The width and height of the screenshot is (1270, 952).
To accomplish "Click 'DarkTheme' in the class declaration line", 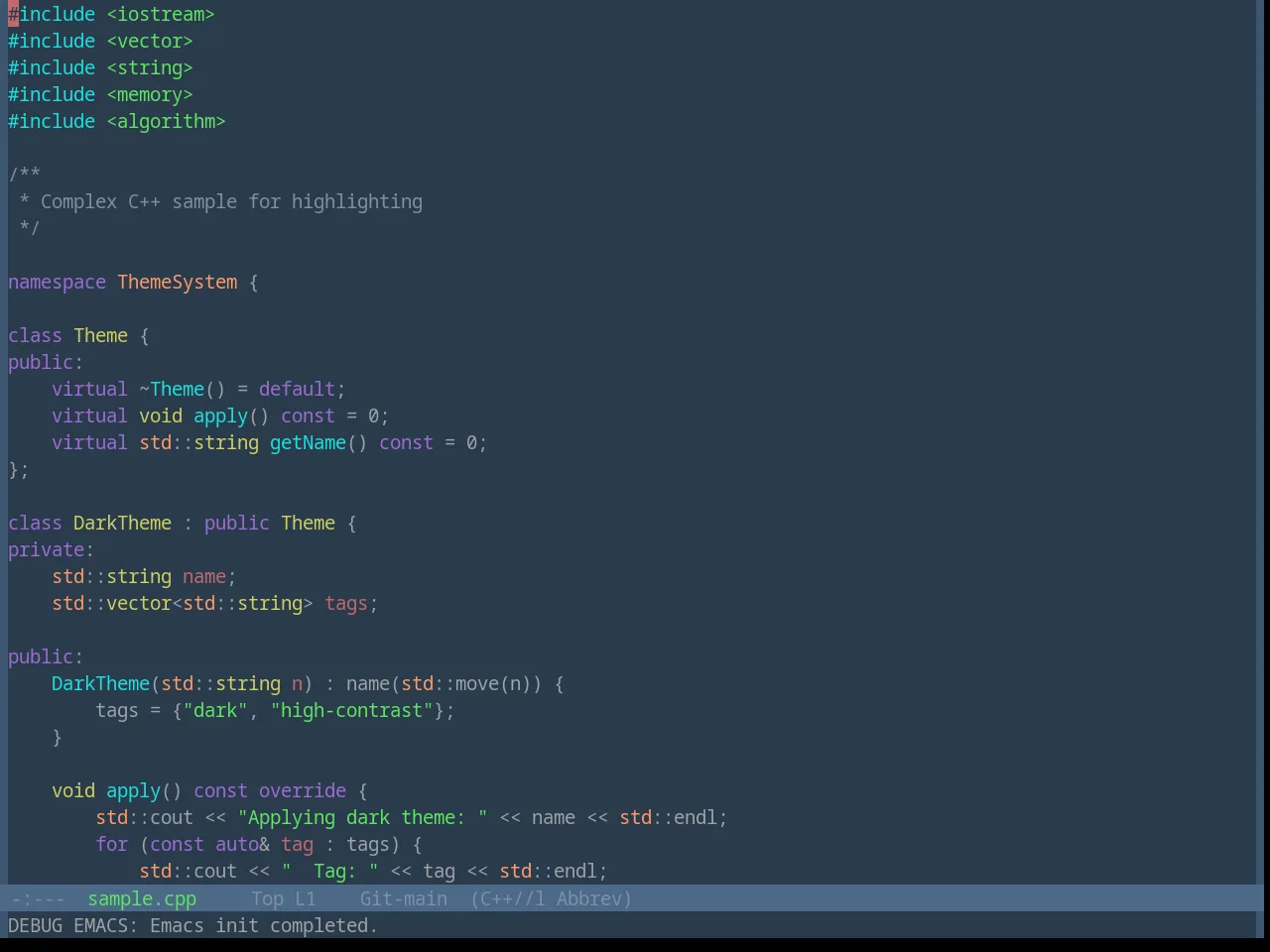I will (x=122, y=524).
